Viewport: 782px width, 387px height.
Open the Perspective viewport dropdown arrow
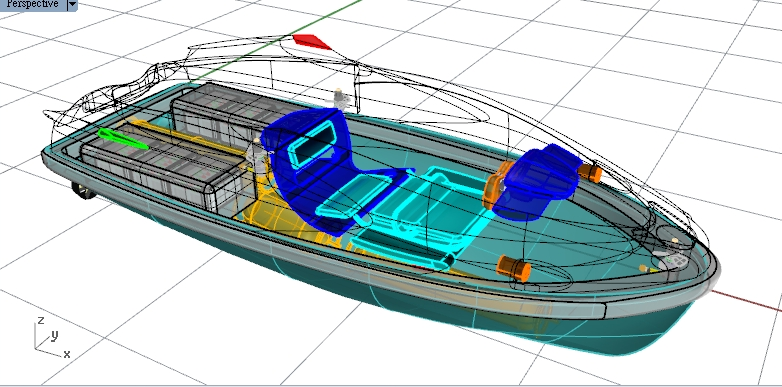pyautogui.click(x=72, y=4)
